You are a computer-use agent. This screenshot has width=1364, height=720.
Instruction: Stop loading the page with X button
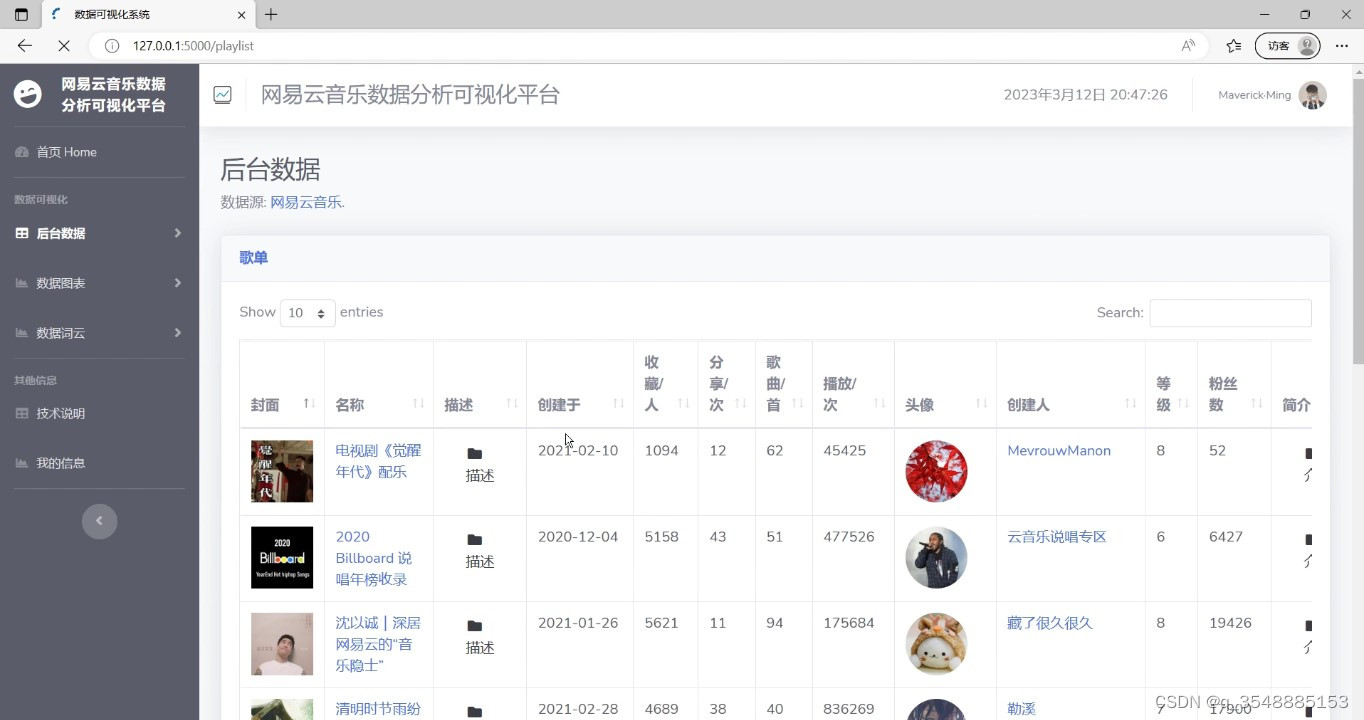[x=63, y=46]
